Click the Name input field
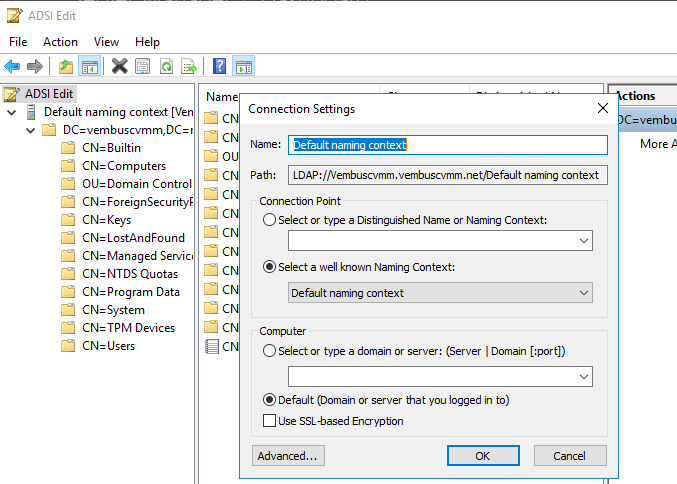 click(x=448, y=145)
